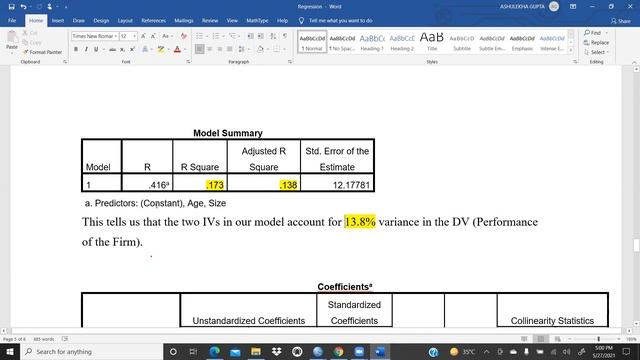The image size is (640, 360).
Task: Justify the text
Action: point(230,49)
